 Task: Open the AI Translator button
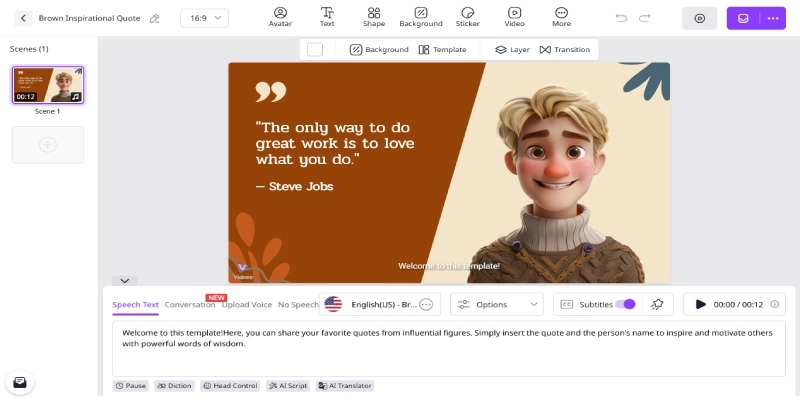(x=345, y=385)
